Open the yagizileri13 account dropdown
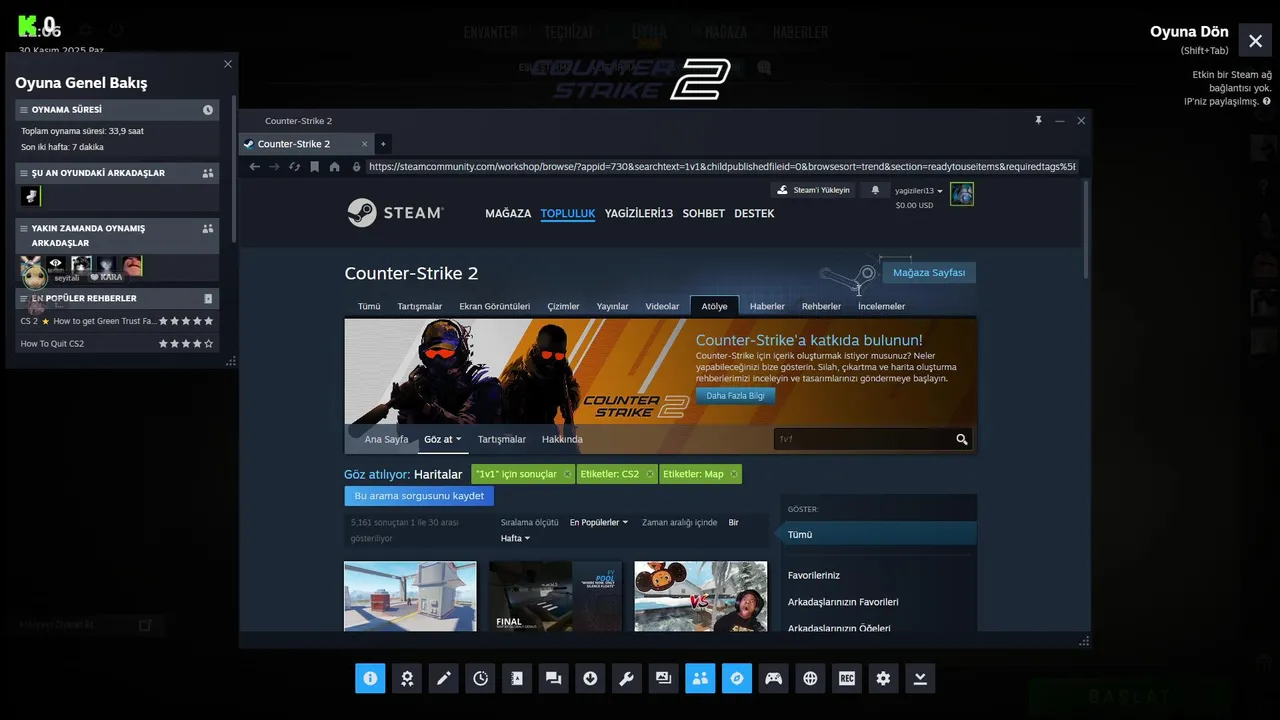 click(919, 190)
